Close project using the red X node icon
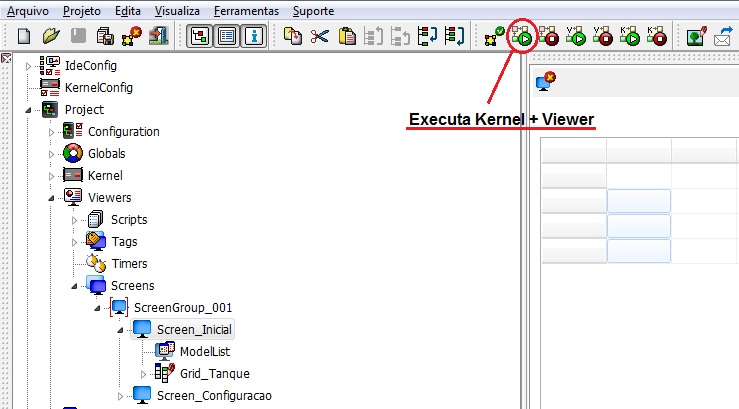Screen dimensions: 739x409 click(x=132, y=36)
